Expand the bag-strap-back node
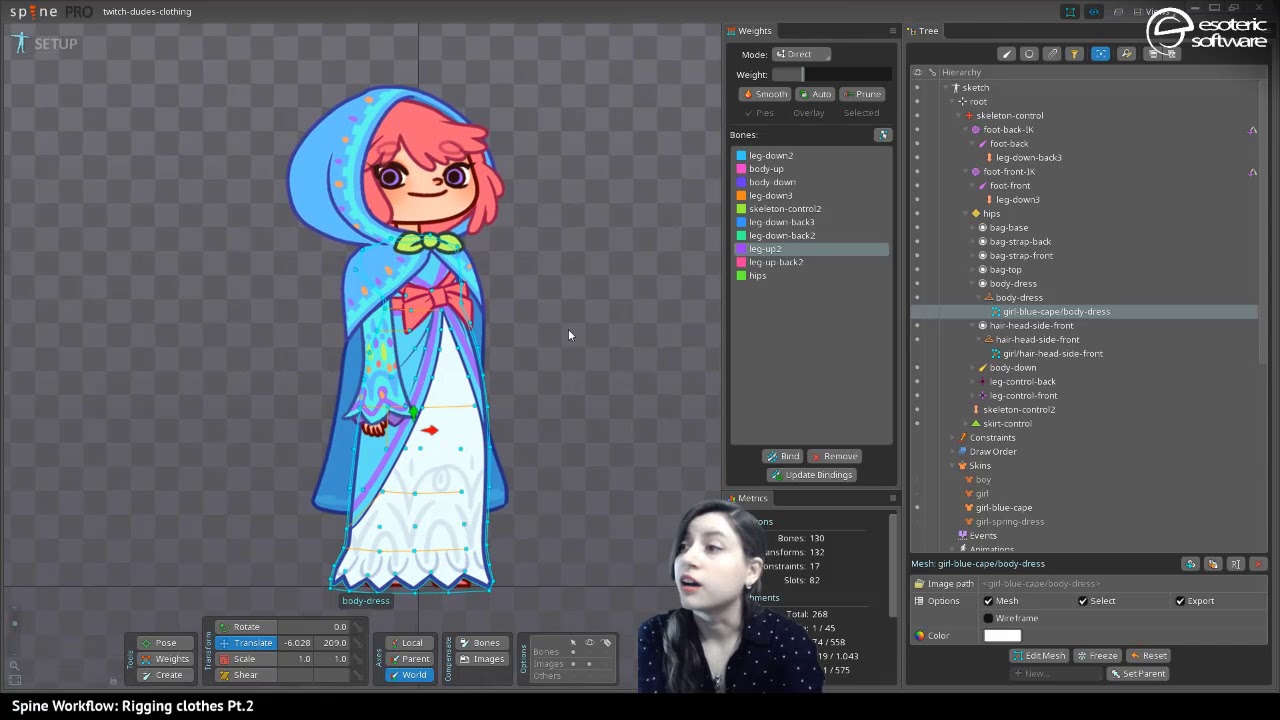Screen dimensions: 1280x720 pos(972,242)
